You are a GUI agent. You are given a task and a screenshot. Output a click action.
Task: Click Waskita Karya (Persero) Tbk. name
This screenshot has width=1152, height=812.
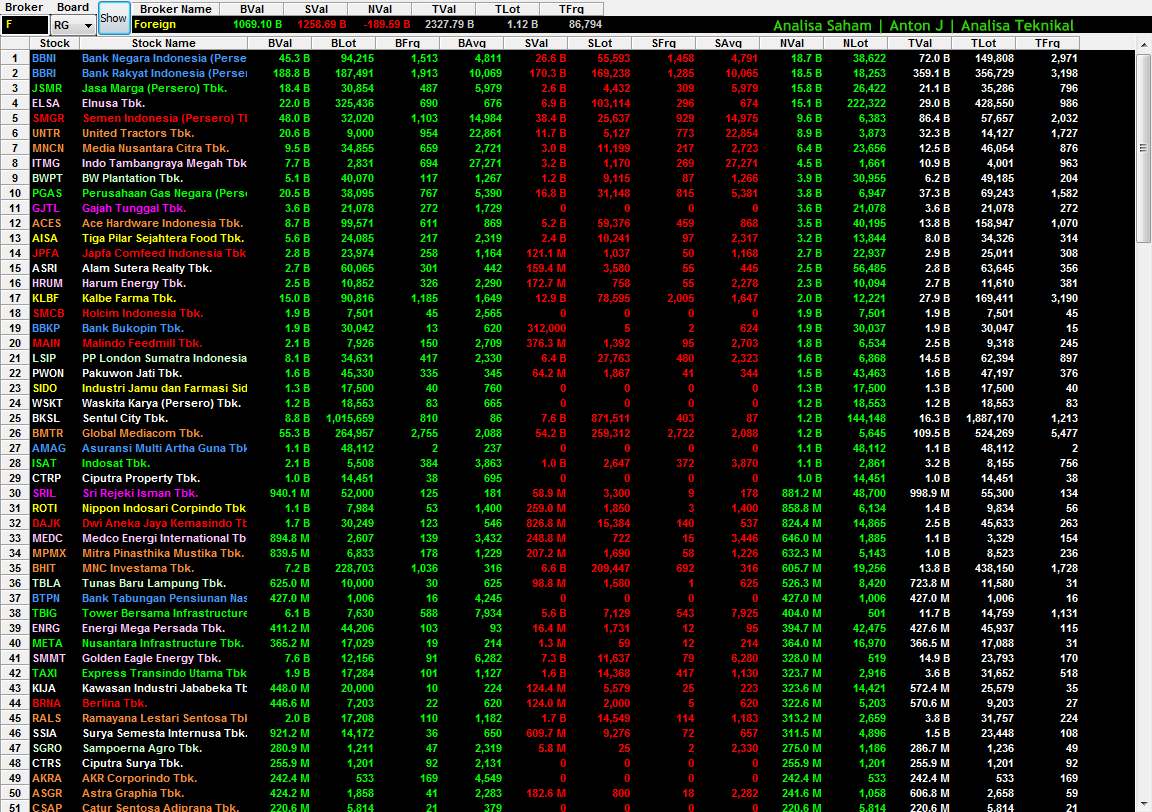[162, 403]
